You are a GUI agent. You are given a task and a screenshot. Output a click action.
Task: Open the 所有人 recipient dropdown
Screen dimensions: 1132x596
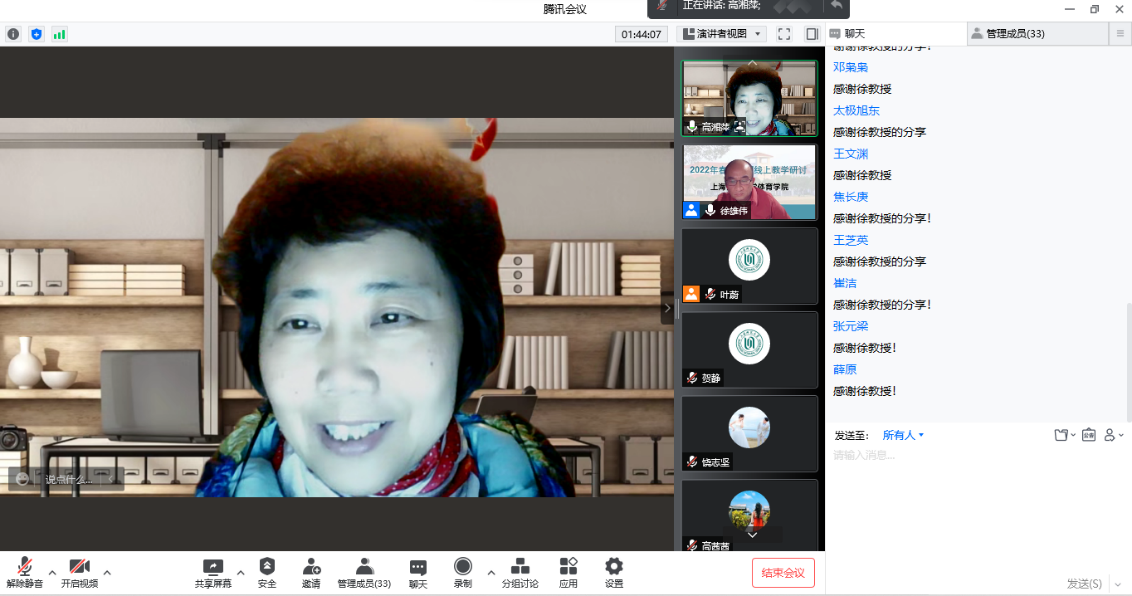(903, 435)
